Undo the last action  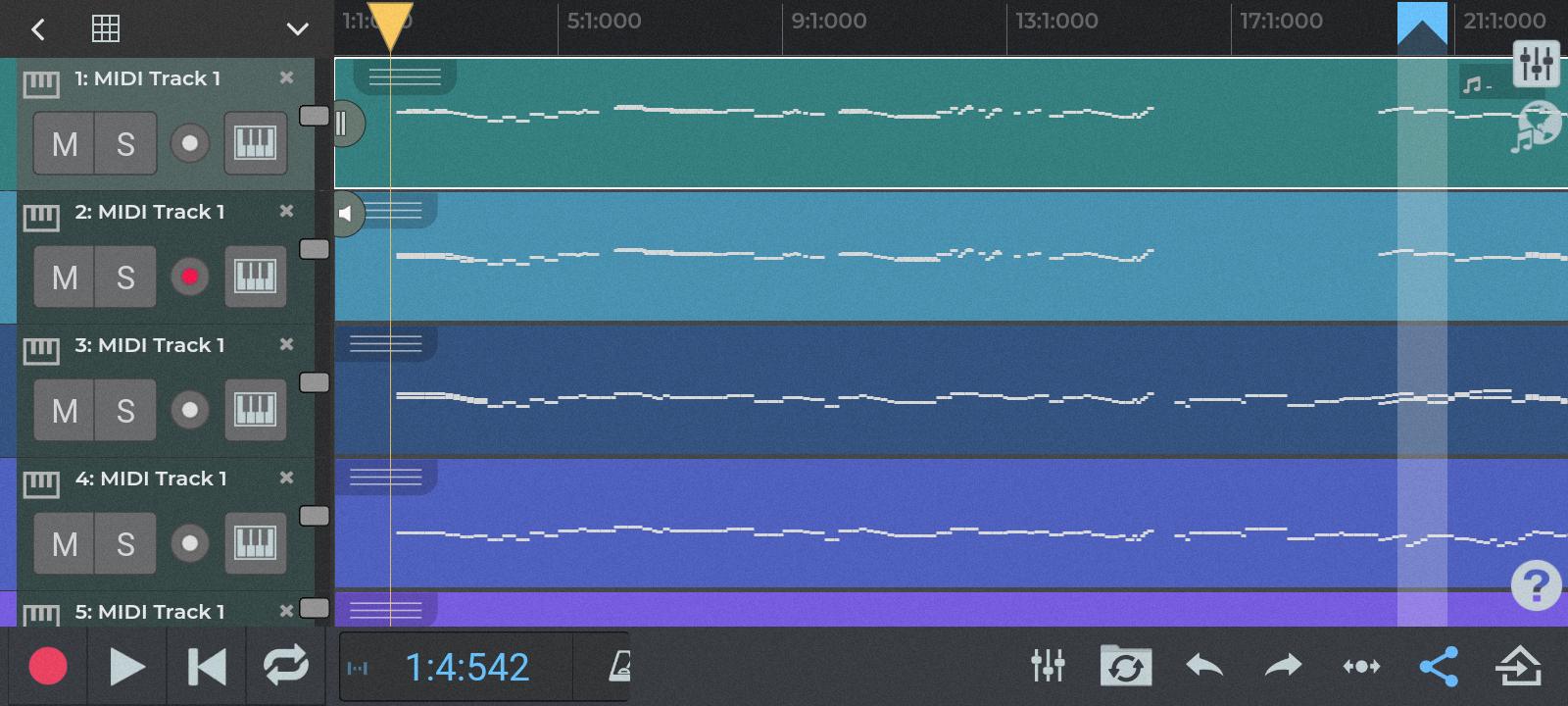click(x=1204, y=667)
